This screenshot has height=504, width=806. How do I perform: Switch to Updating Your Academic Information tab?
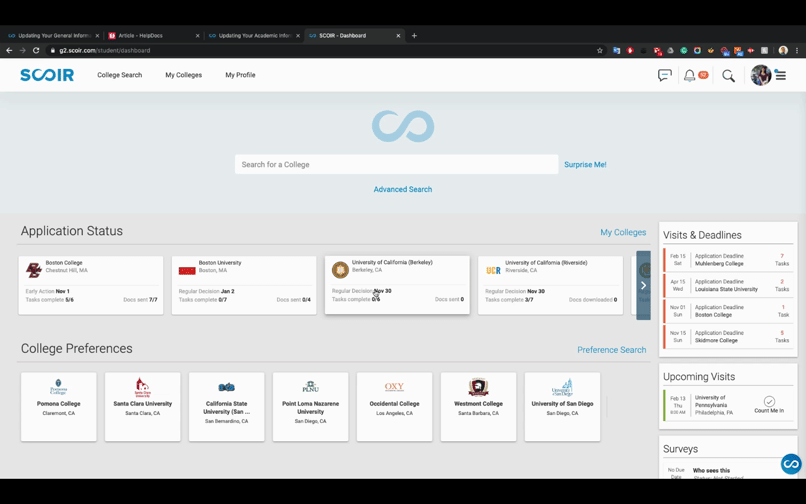252,35
